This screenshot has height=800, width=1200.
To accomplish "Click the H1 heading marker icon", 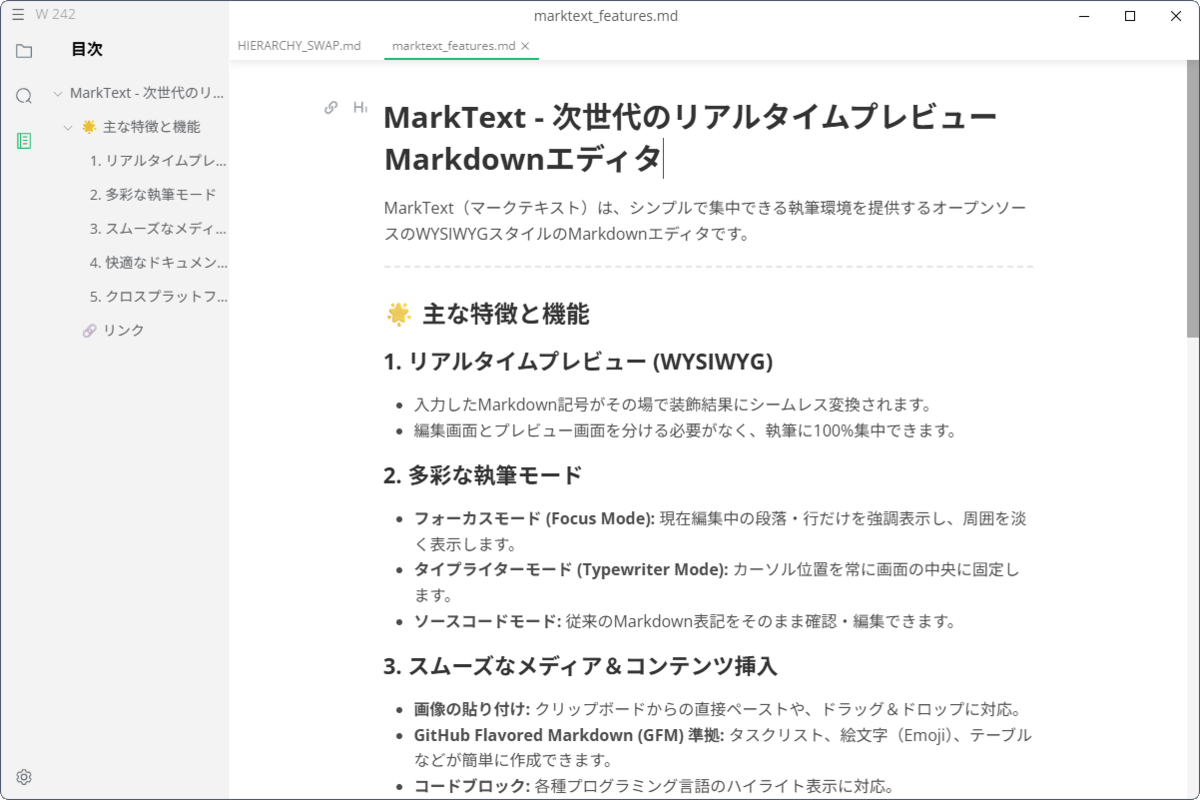I will pos(359,107).
